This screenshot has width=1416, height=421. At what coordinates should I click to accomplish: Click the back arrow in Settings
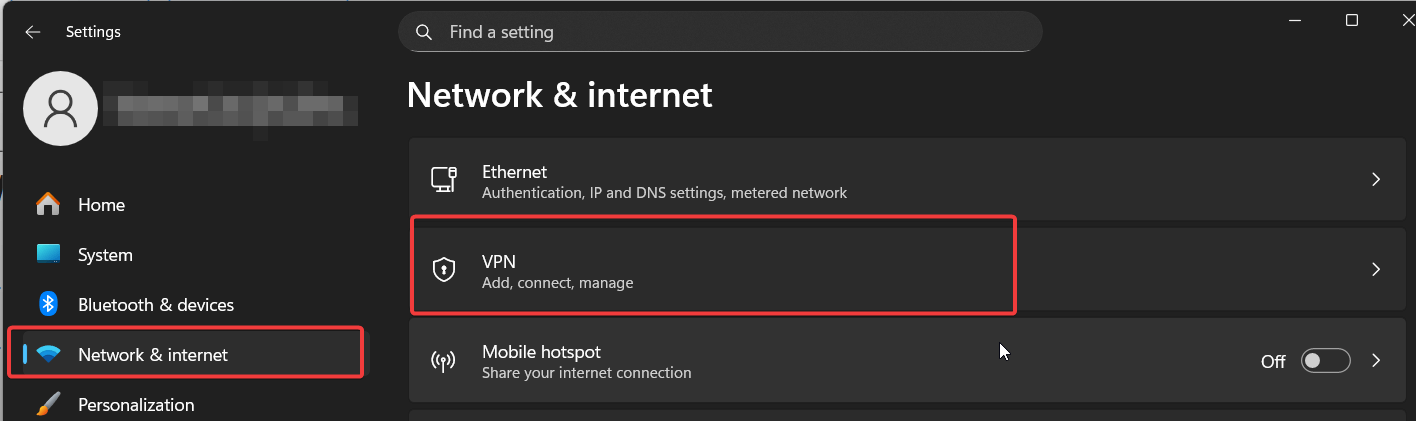33,32
